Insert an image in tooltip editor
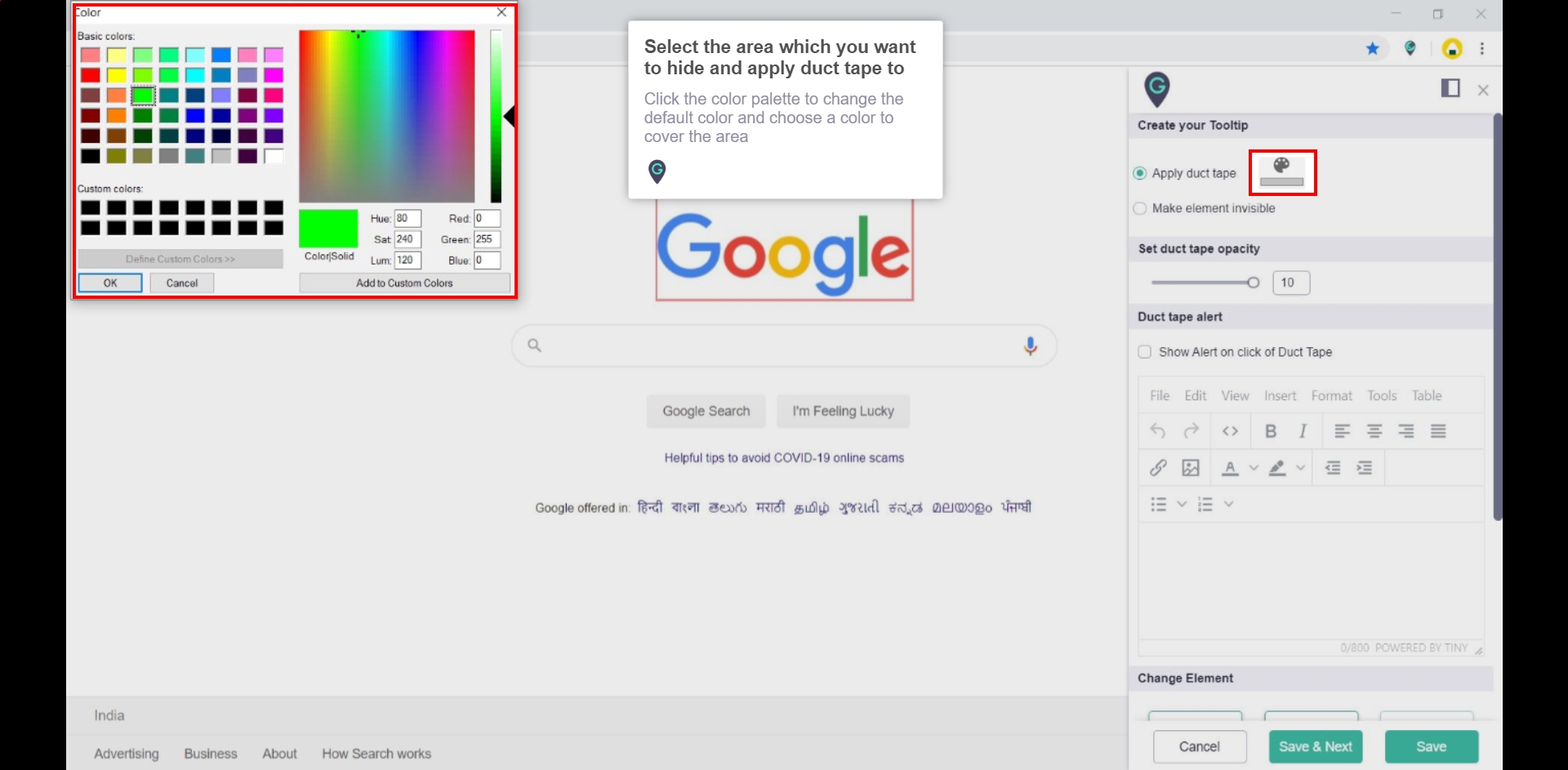Viewport: 1568px width, 770px height. [x=1191, y=468]
